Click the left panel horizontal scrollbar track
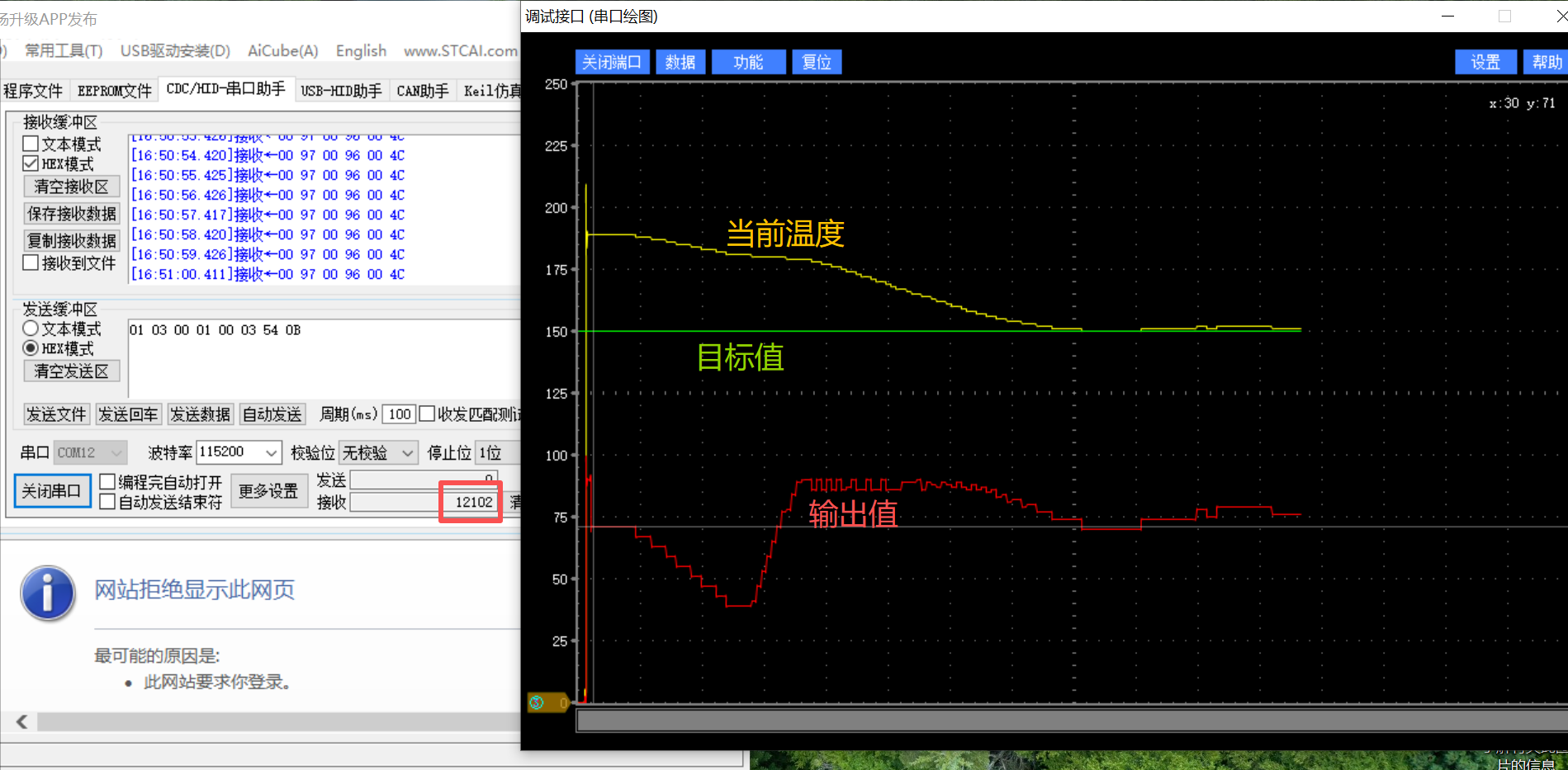This screenshot has width=1568, height=770. pos(278,721)
